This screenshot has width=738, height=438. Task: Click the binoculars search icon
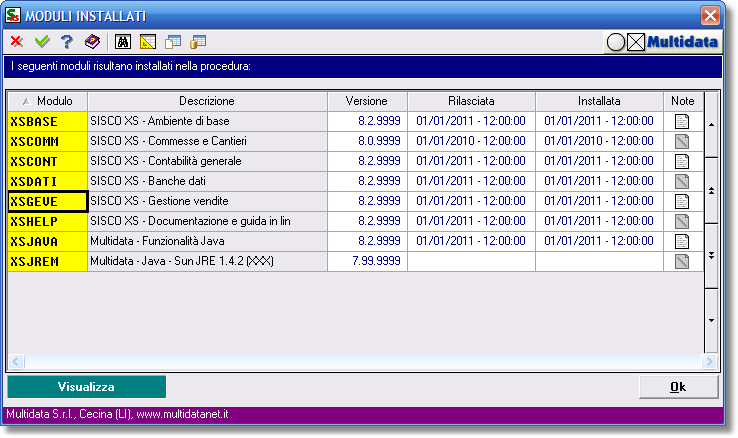123,42
